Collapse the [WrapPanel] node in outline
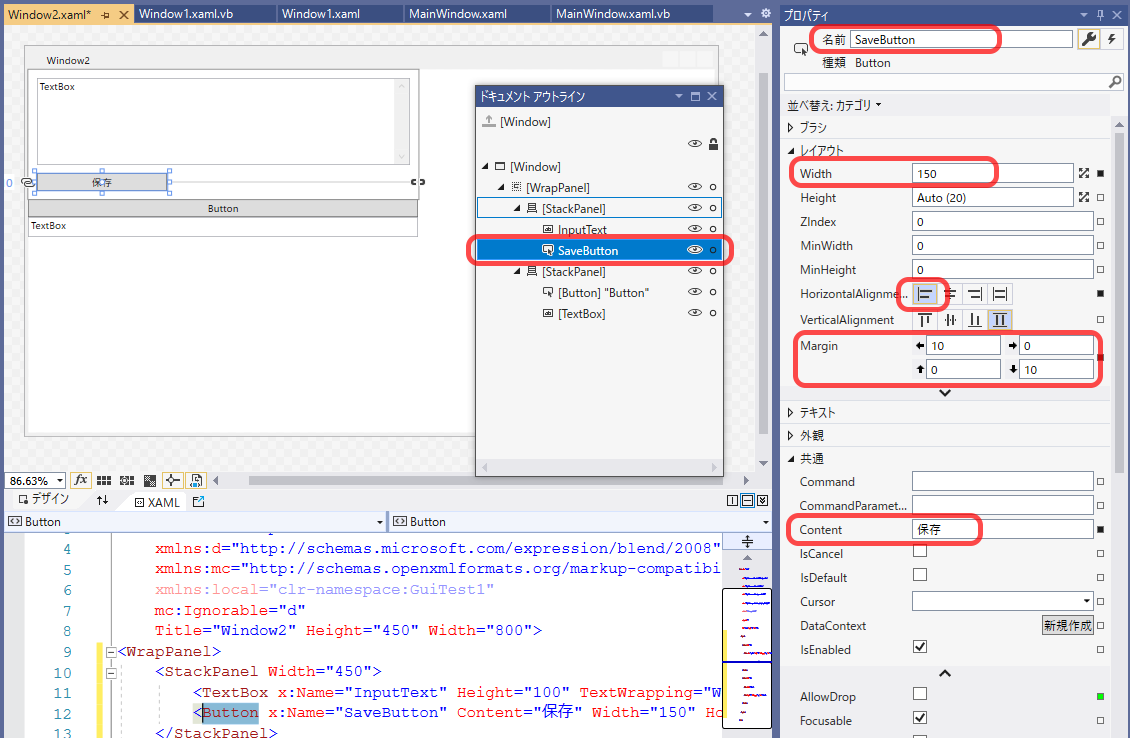The height and width of the screenshot is (738, 1132). (x=501, y=187)
